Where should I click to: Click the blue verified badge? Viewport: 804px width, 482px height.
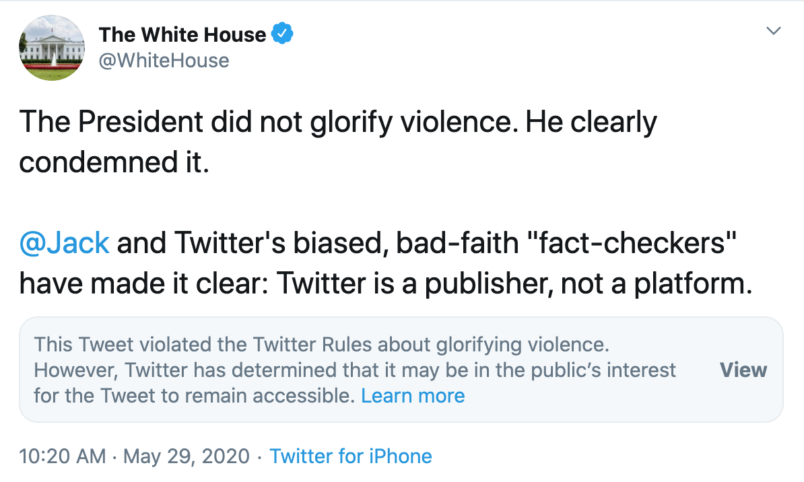[x=284, y=35]
